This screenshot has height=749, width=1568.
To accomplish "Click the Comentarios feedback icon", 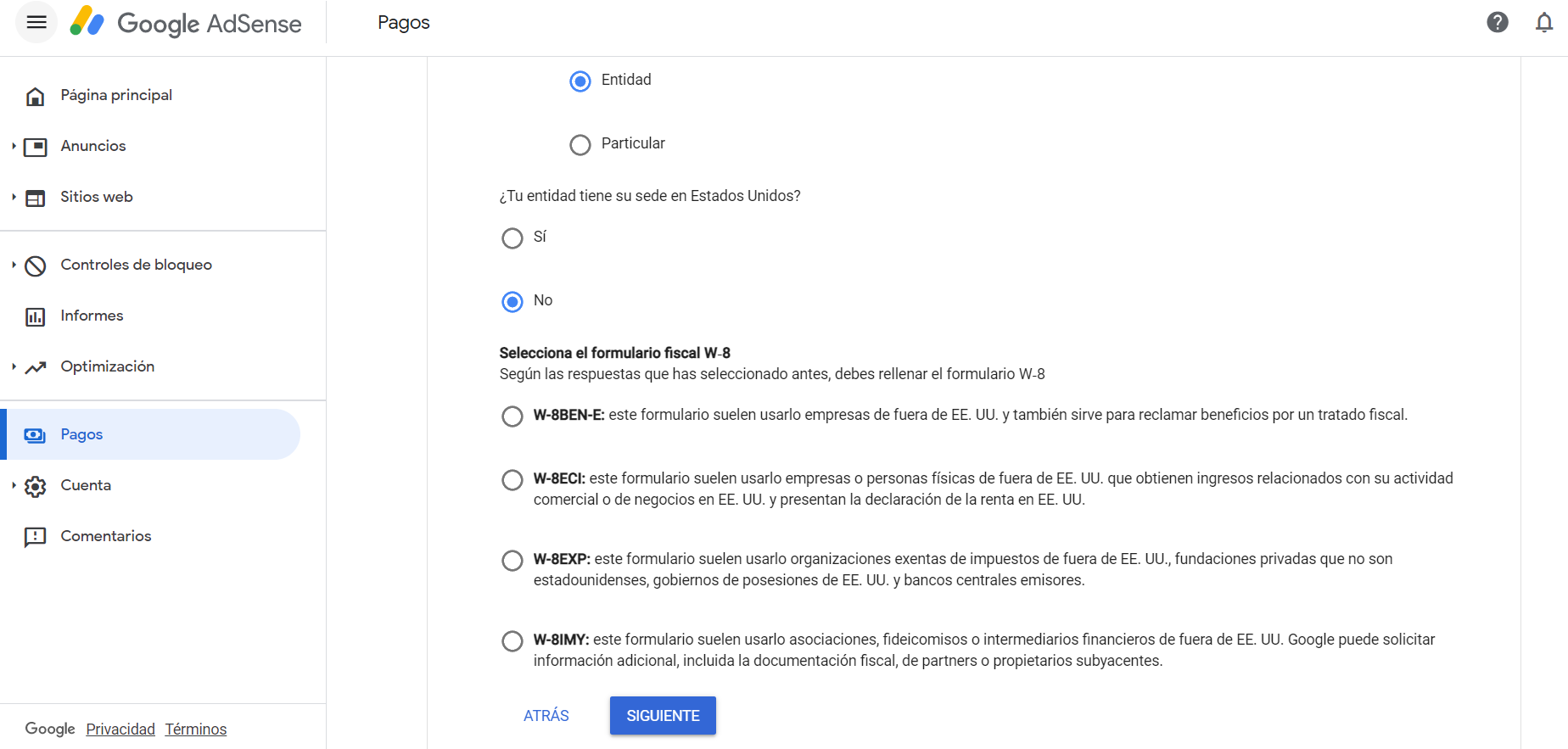I will (x=36, y=537).
